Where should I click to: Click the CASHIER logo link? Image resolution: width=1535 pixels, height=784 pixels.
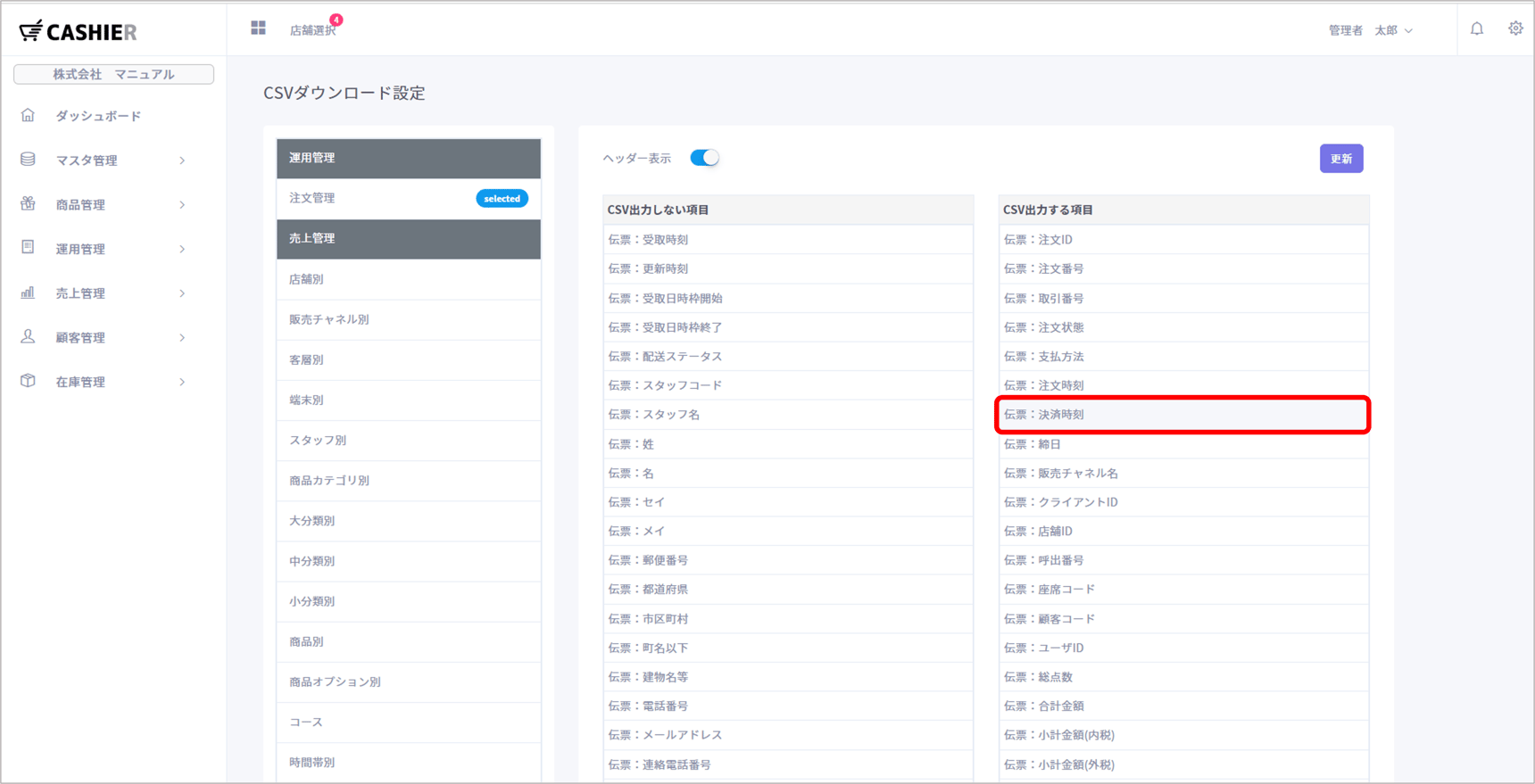79,32
